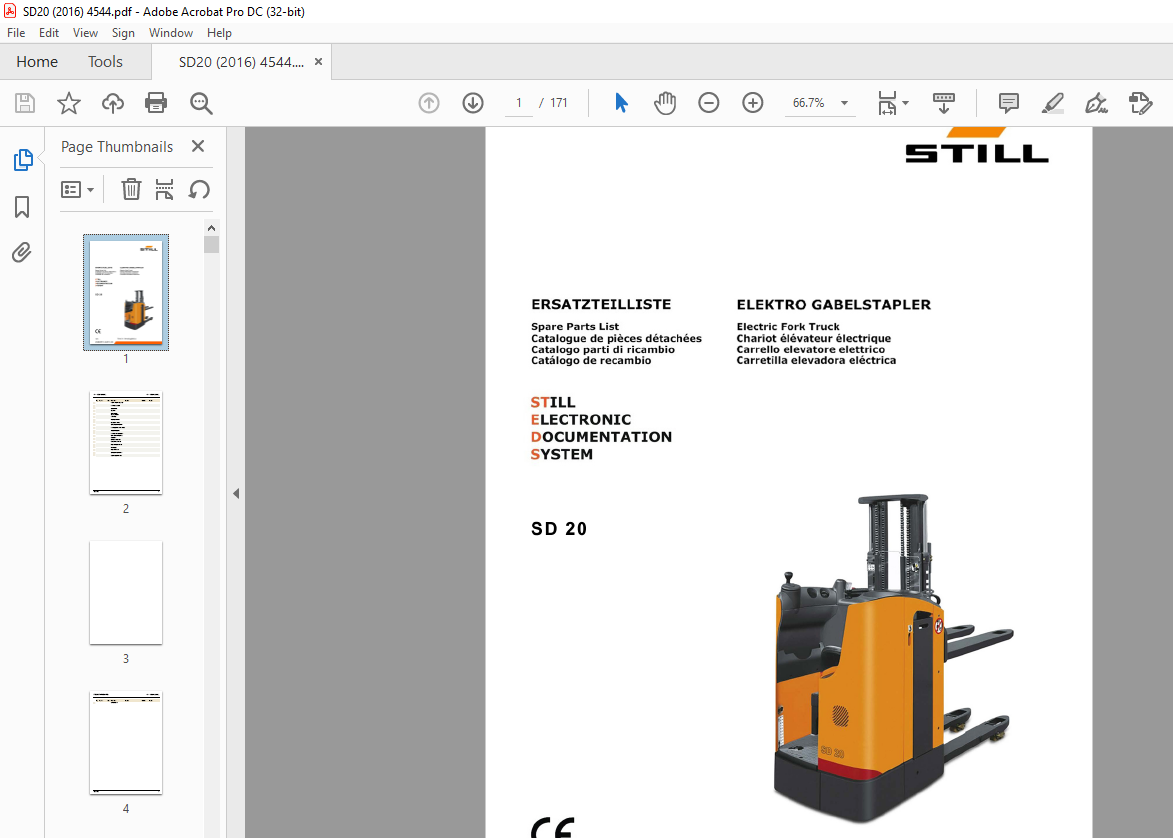Select page 2 thumbnail
This screenshot has width=1173, height=838.
click(126, 442)
